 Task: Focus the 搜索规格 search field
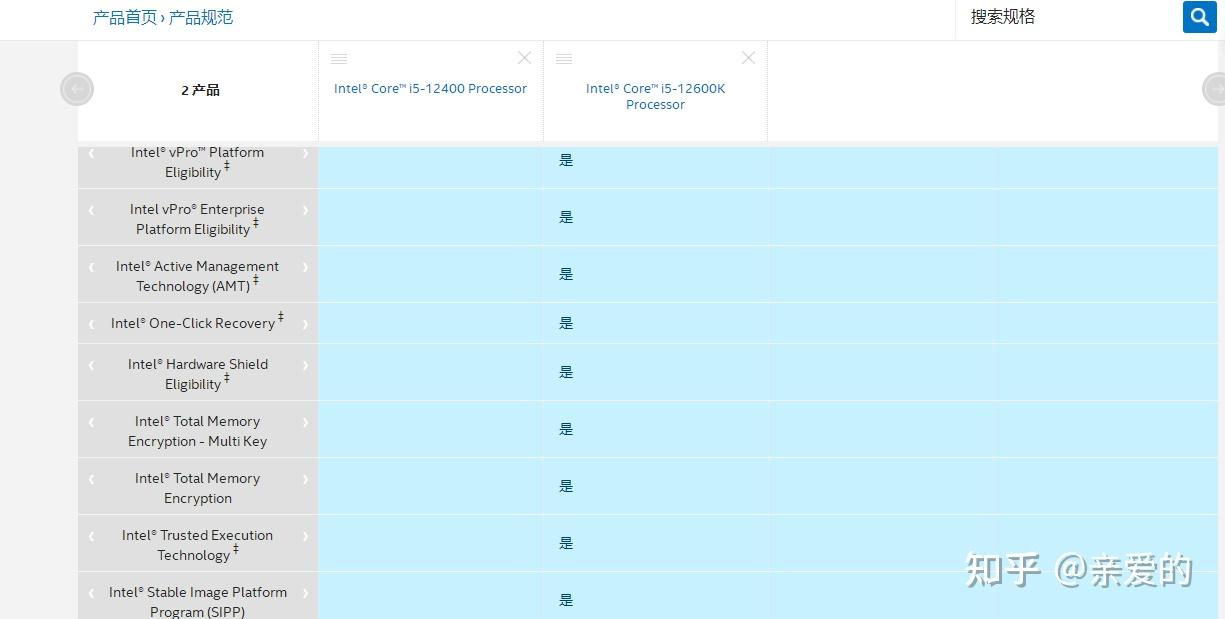coord(1069,17)
